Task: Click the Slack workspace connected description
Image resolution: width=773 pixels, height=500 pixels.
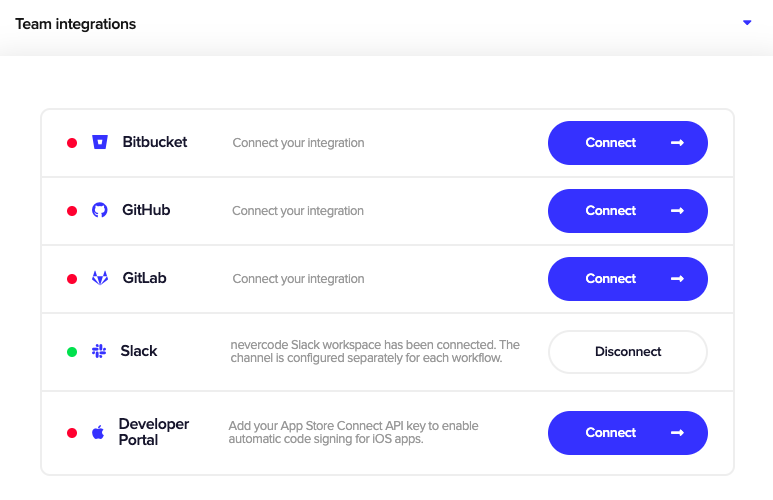Action: tap(375, 351)
